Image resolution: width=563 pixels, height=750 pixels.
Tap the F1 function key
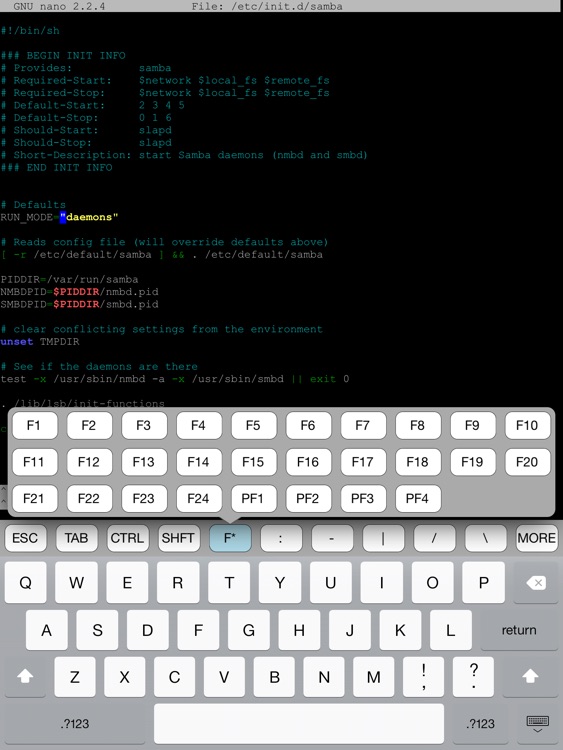(34, 425)
